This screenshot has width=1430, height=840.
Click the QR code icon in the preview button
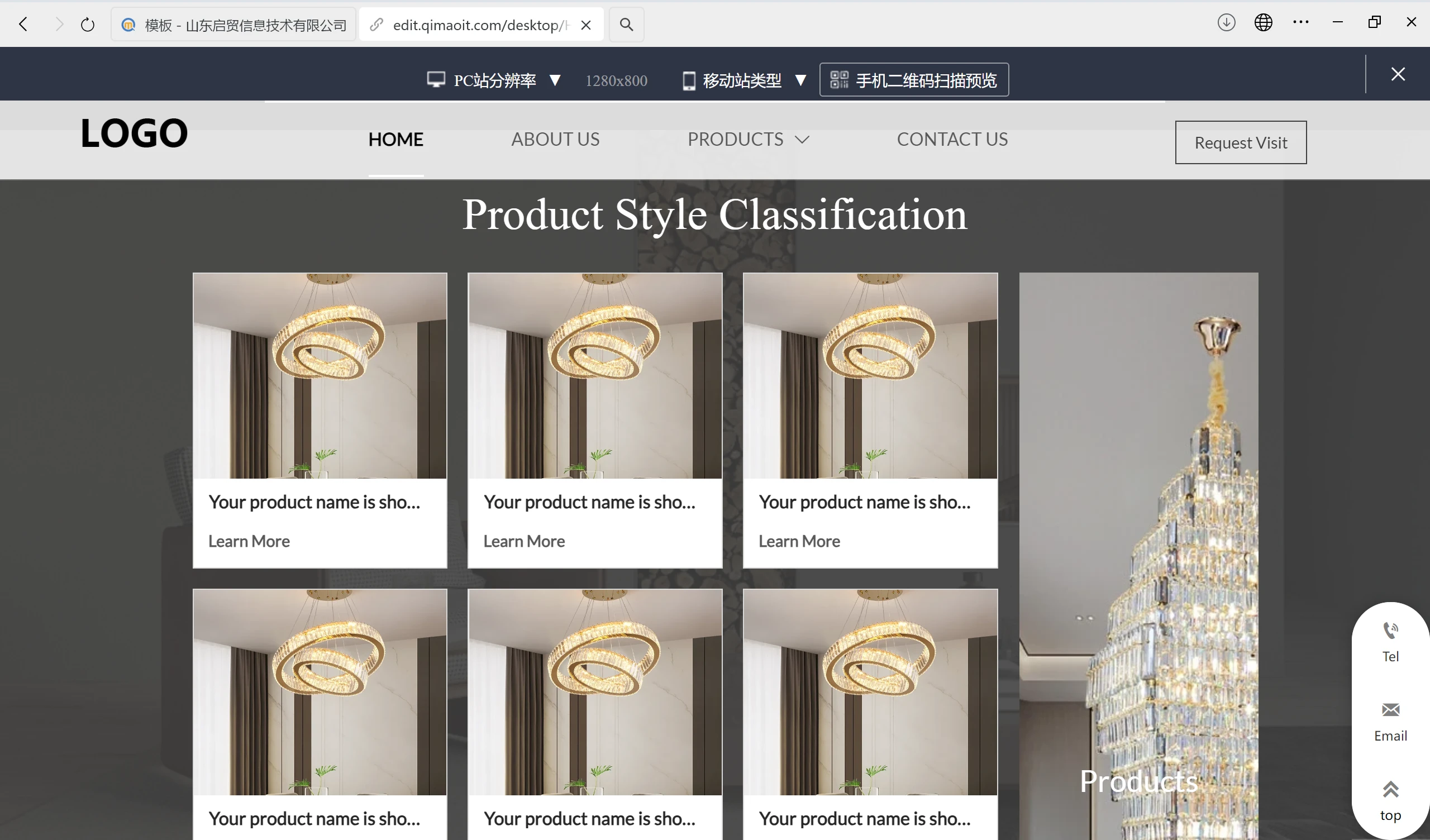click(838, 80)
